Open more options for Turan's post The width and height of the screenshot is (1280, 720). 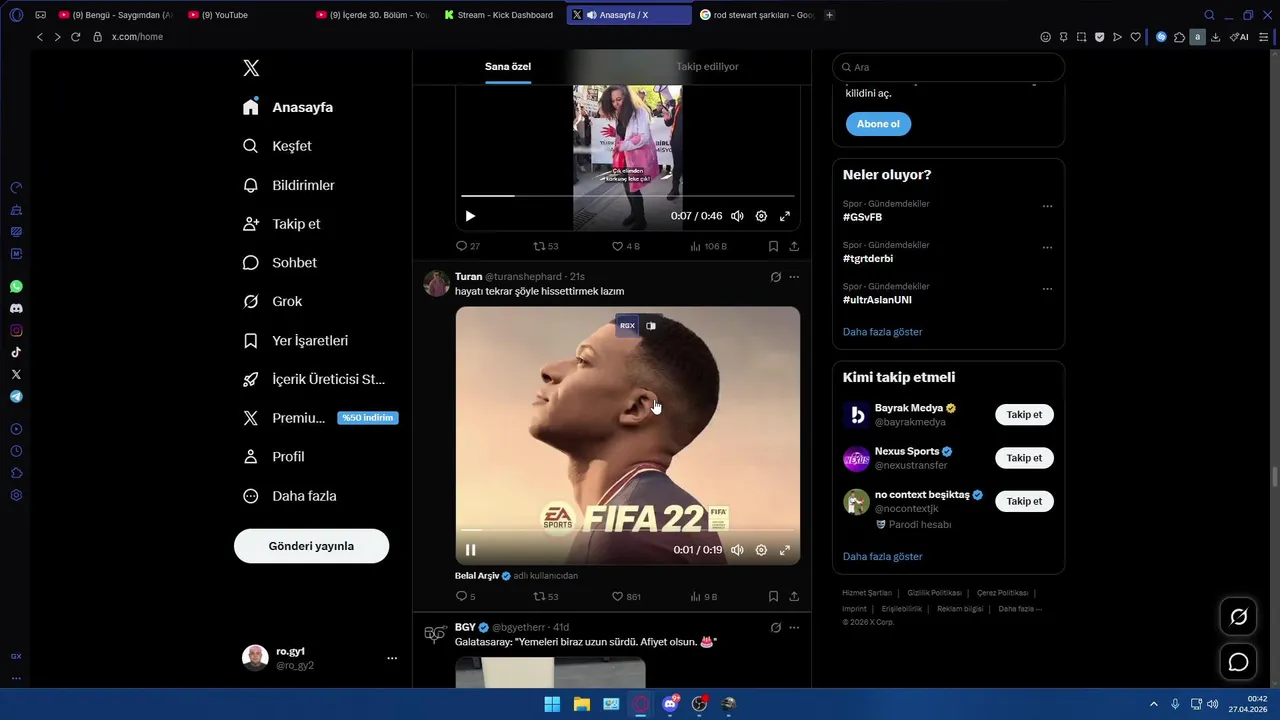[x=794, y=277]
